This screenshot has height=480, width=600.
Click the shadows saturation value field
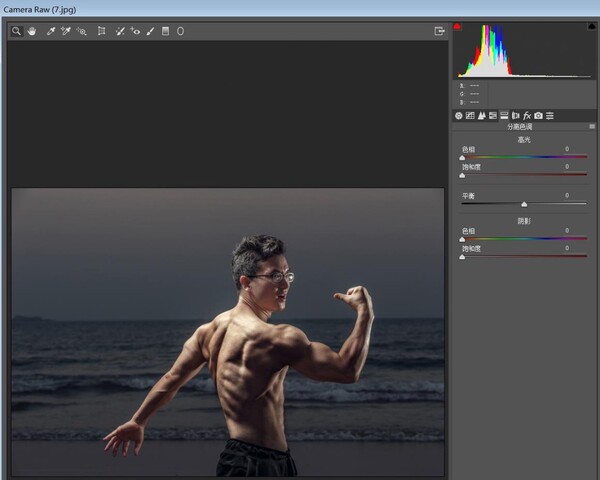[567, 248]
